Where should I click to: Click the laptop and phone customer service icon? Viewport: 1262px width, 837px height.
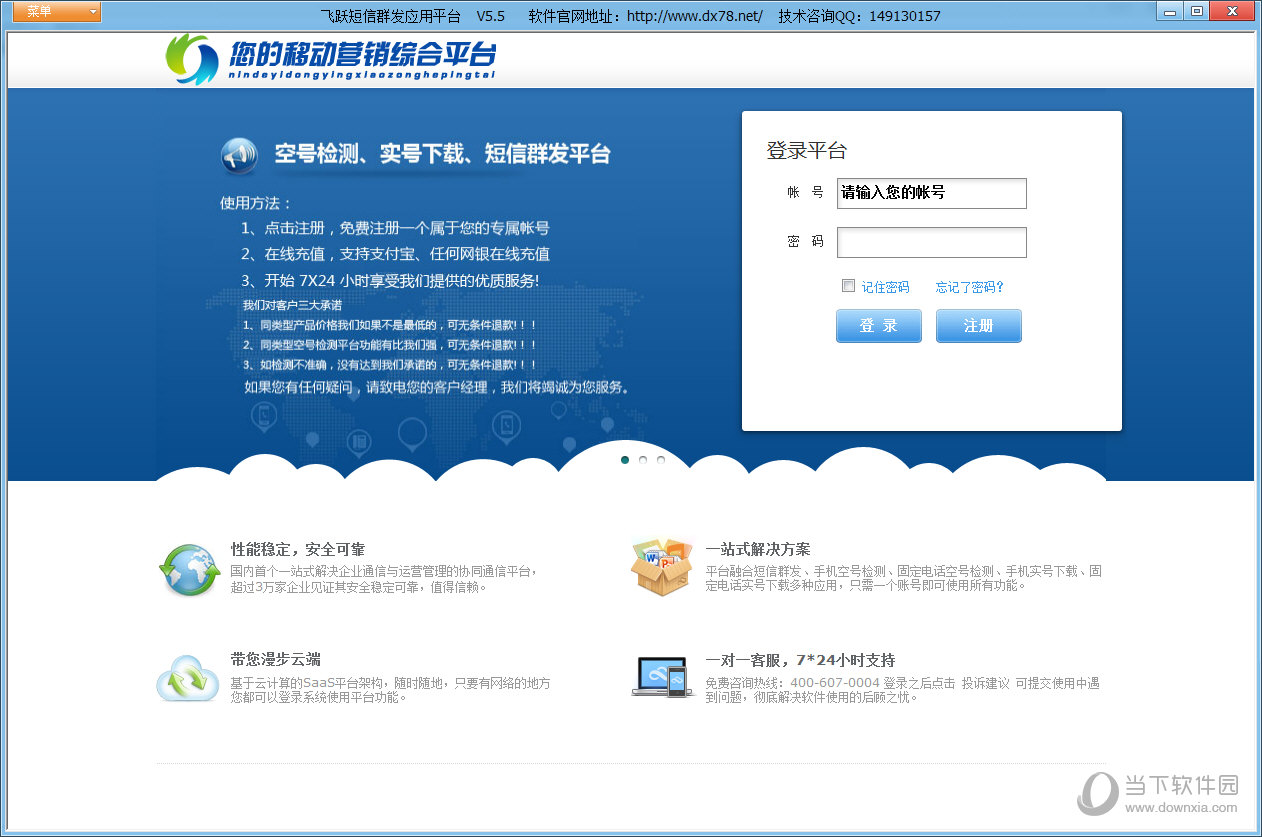pos(662,677)
